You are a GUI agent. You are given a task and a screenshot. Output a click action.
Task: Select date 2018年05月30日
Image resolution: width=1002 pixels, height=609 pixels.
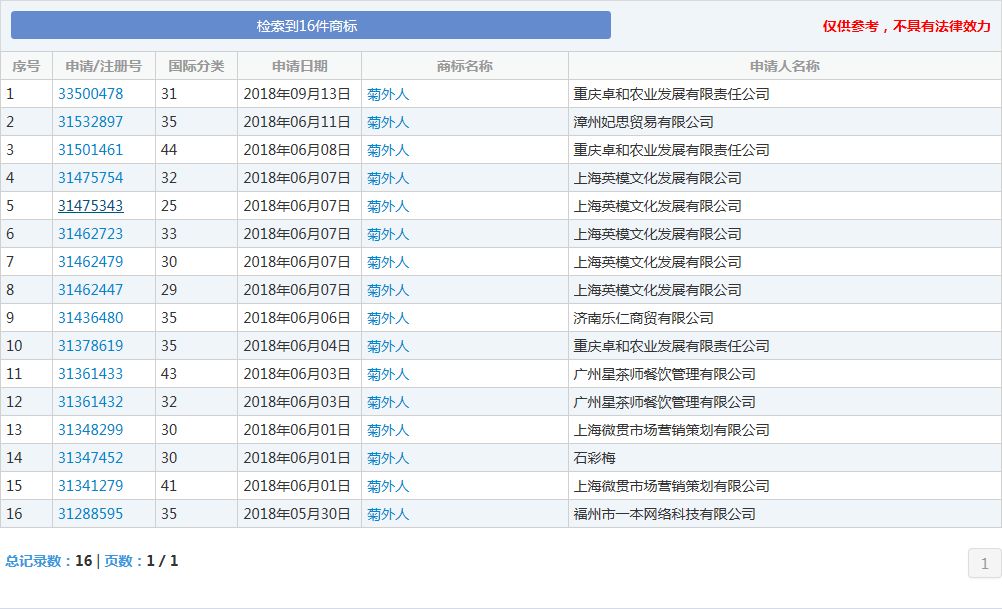[297, 514]
